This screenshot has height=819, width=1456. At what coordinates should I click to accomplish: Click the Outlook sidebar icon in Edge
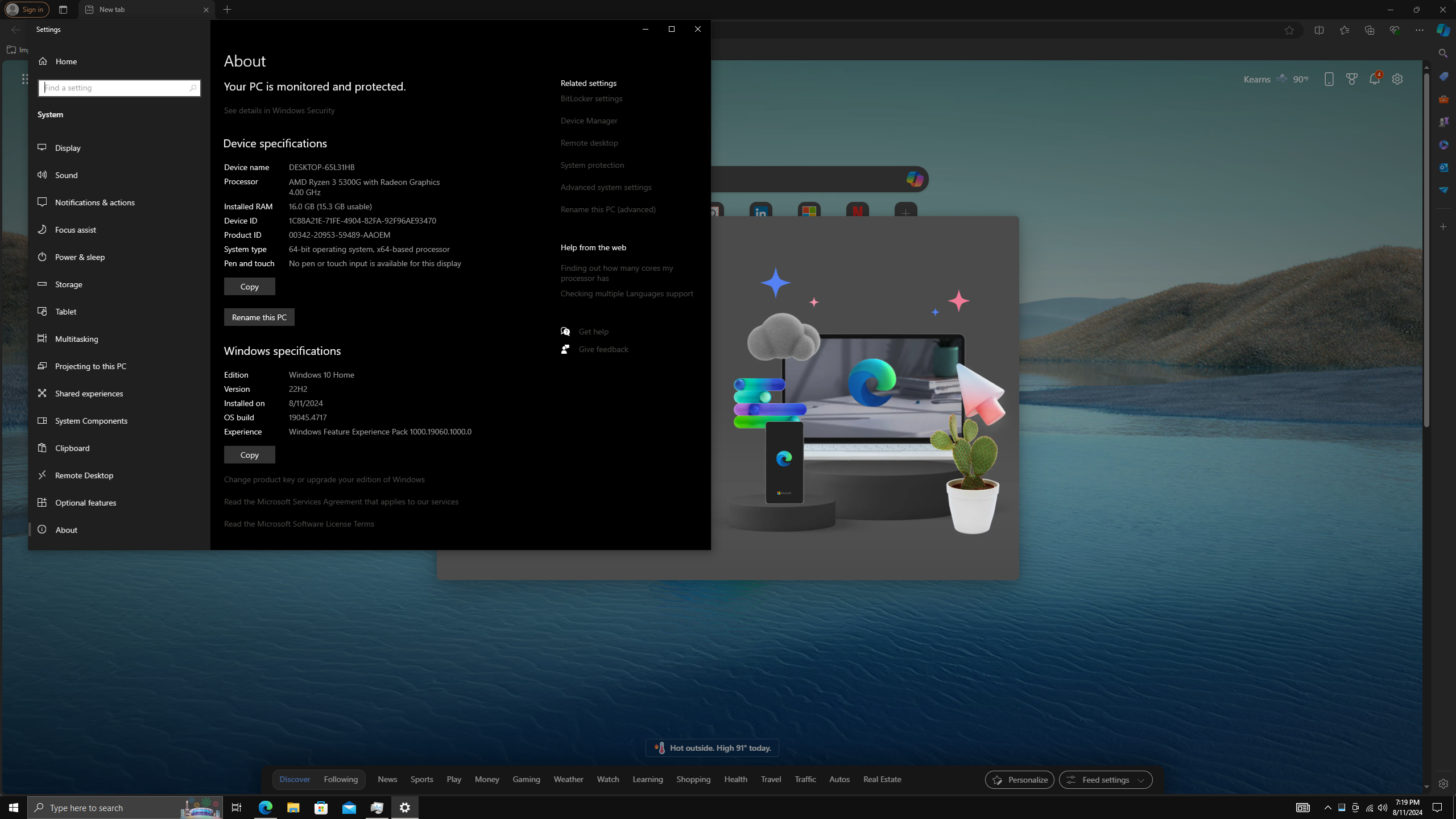coord(1443,167)
